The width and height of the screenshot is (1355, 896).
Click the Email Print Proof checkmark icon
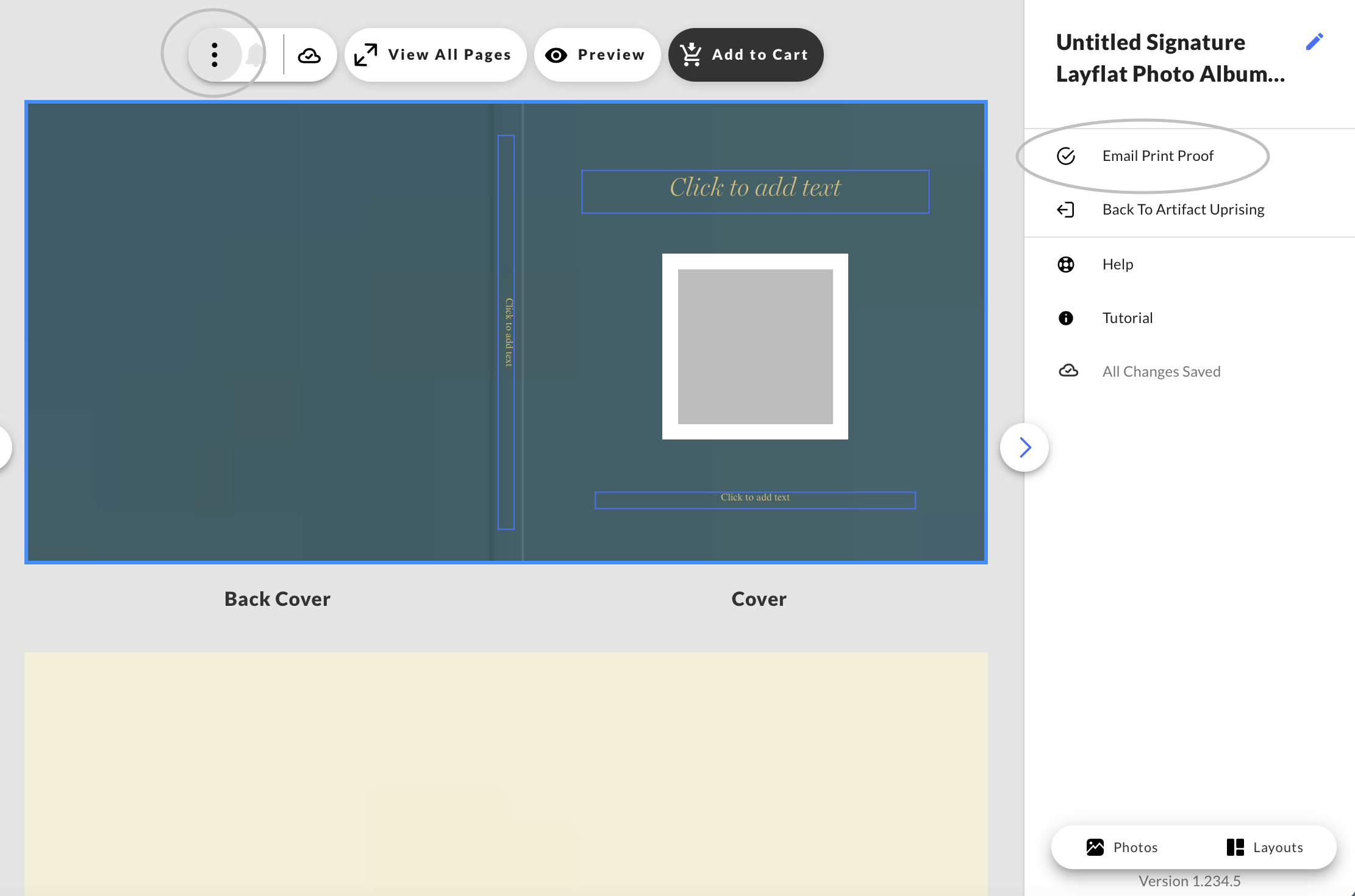coord(1065,156)
